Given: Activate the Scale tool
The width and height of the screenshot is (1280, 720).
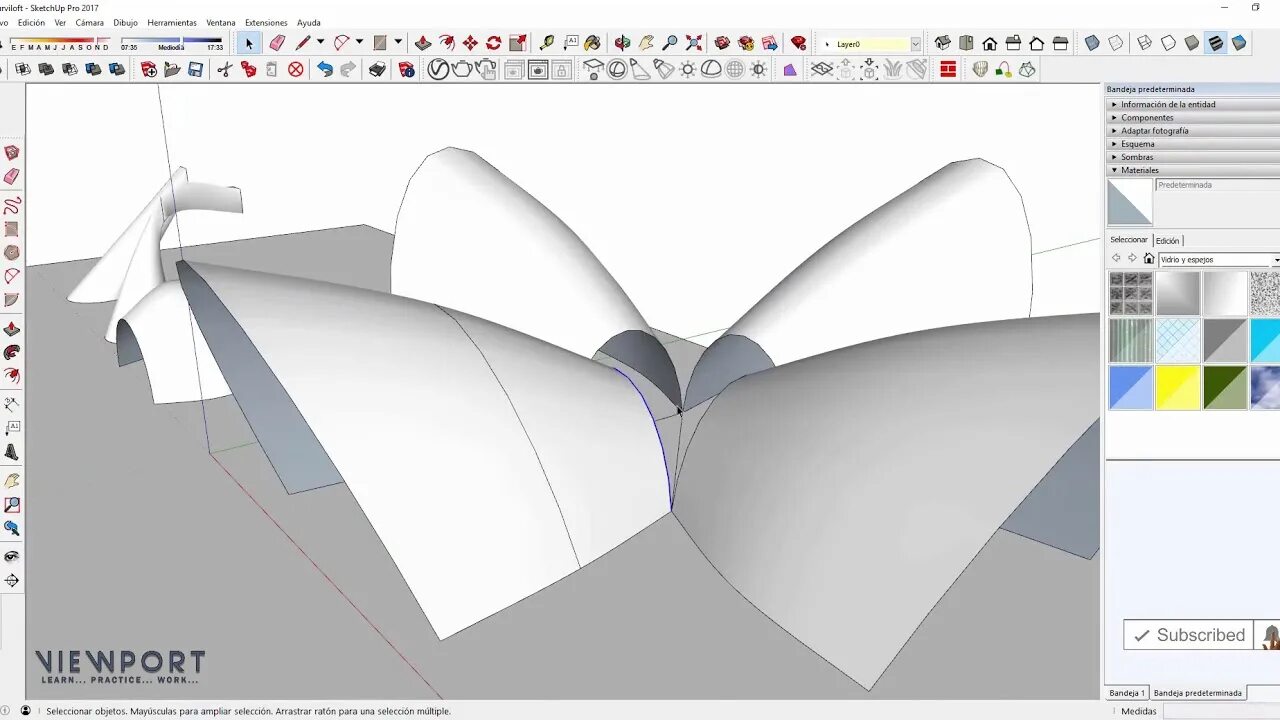Looking at the screenshot, I should (518, 43).
